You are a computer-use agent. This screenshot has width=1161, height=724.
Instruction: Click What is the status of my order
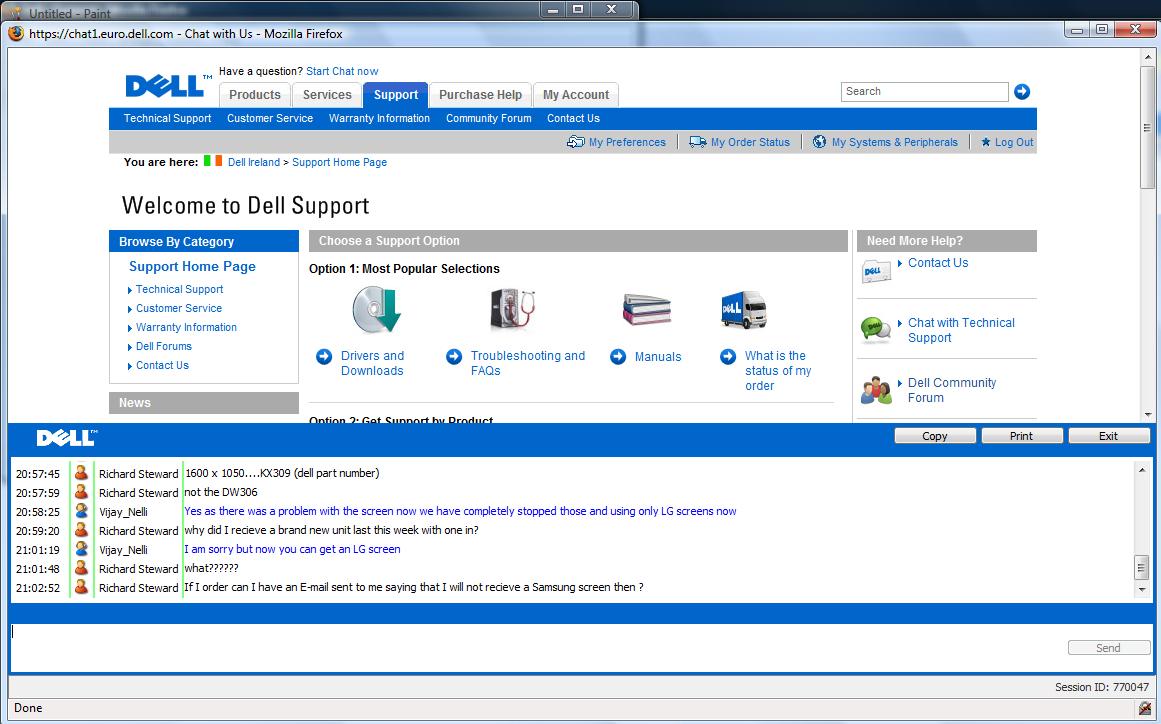(x=778, y=371)
